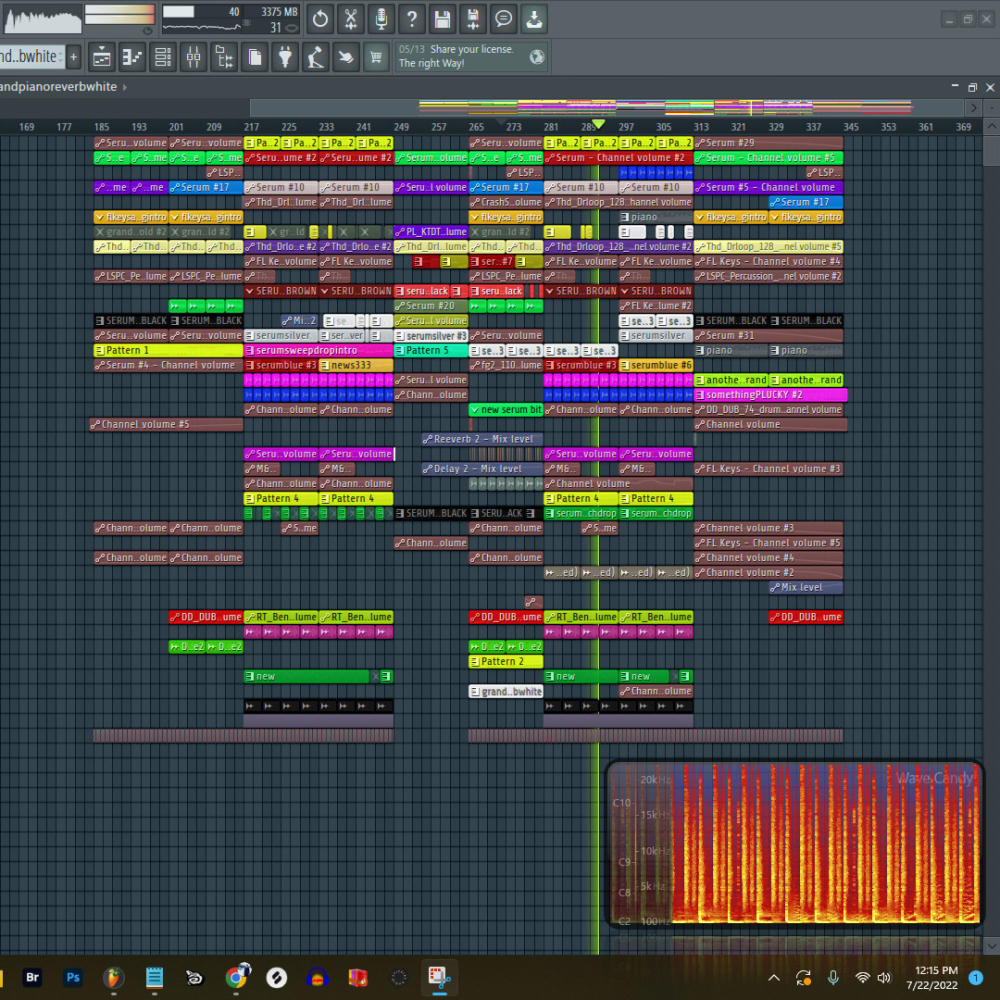Select the PL_KTDT..lume clip
The width and height of the screenshot is (1000, 1000).
point(431,232)
